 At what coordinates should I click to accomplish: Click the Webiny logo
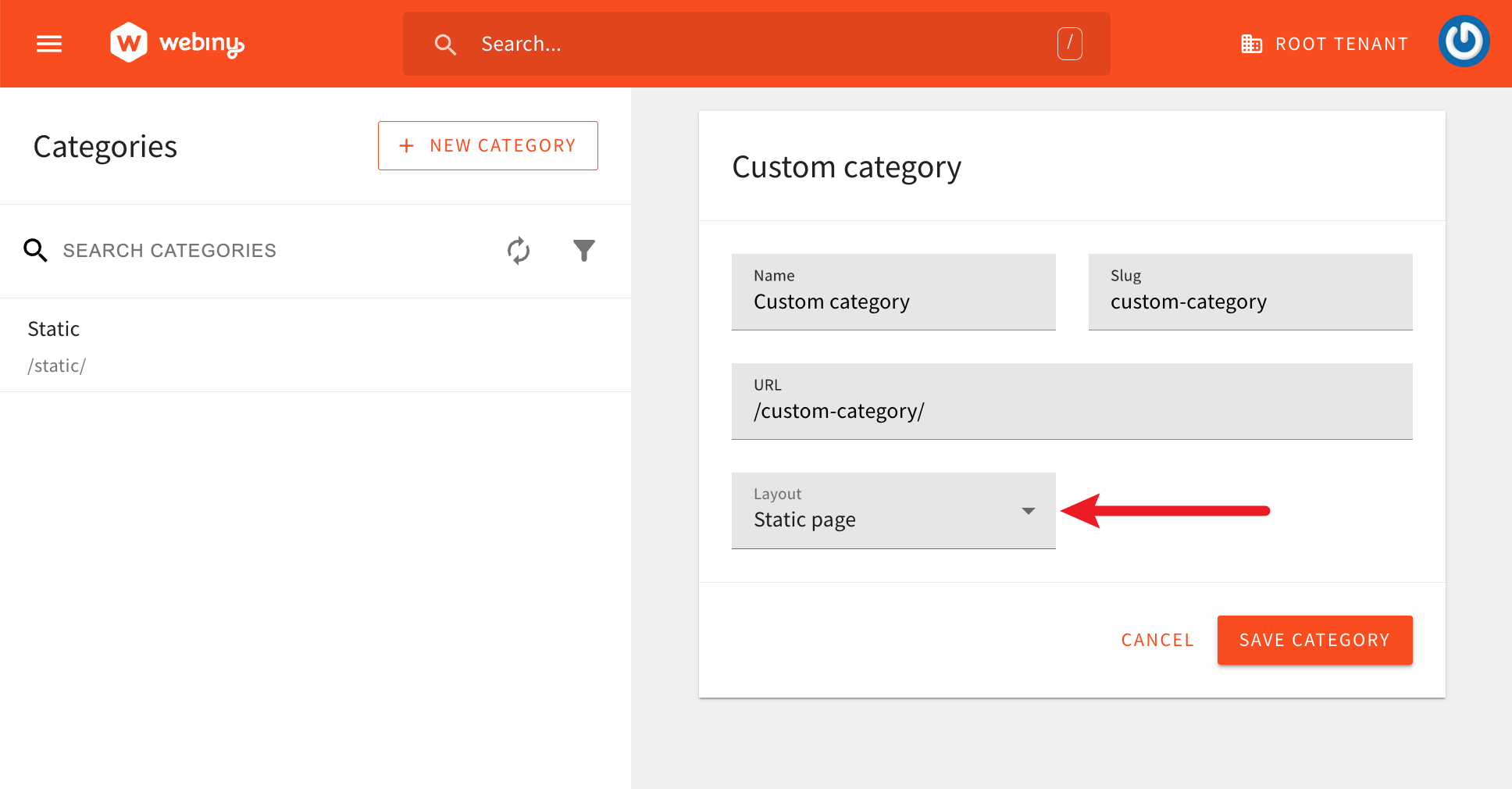177,43
